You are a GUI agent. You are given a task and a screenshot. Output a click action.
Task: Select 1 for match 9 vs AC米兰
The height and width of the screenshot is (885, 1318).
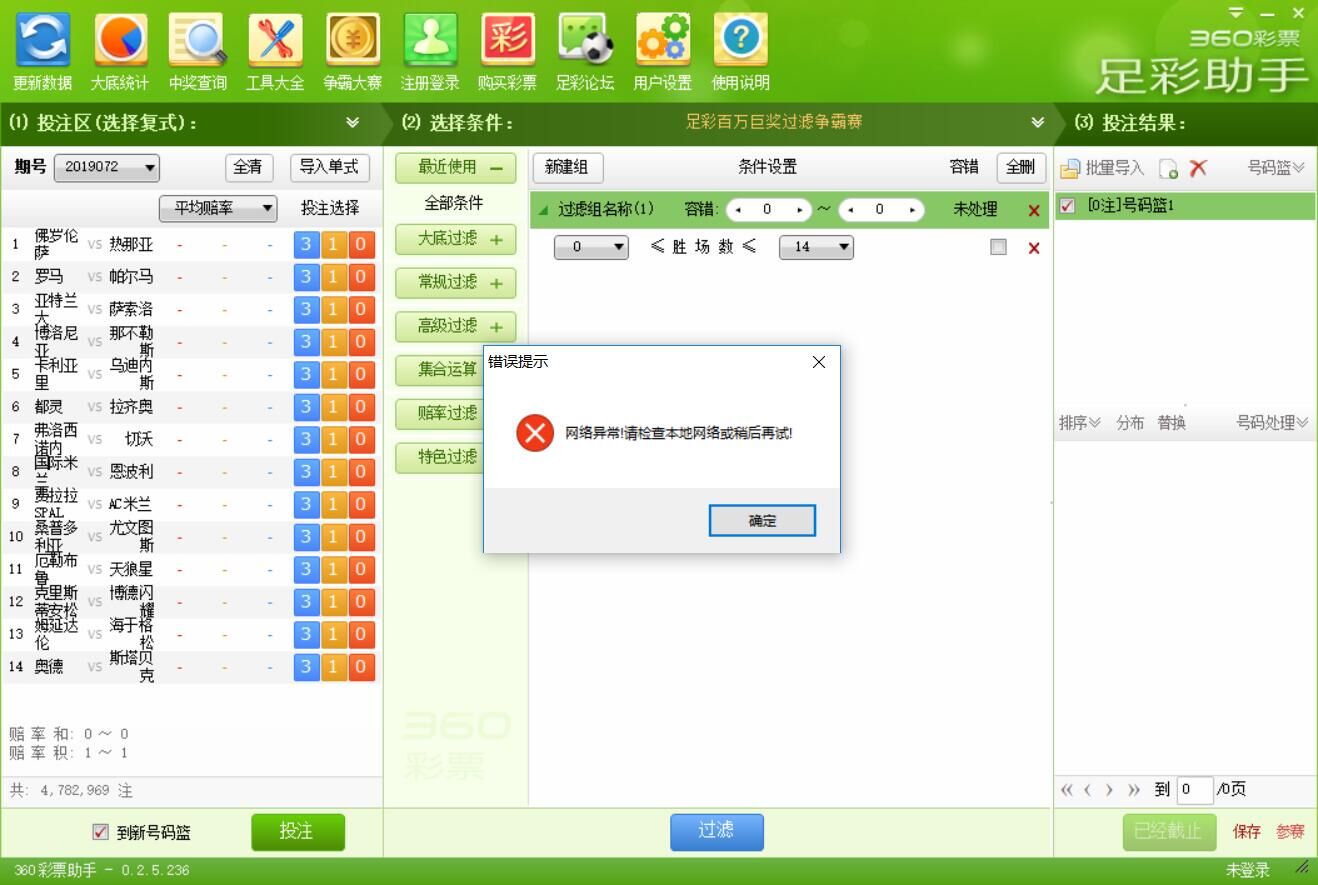pos(333,504)
